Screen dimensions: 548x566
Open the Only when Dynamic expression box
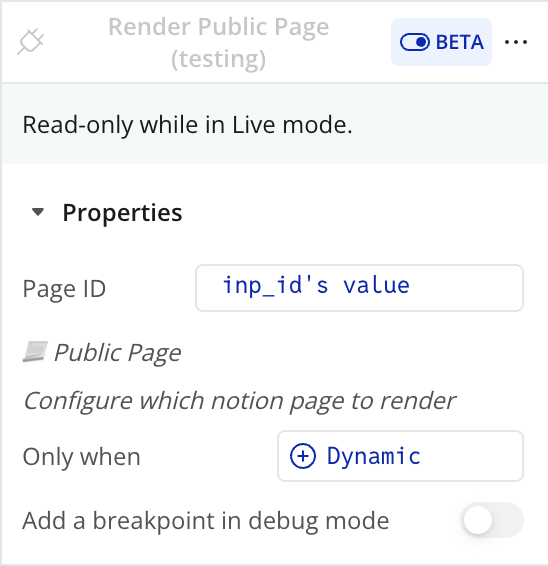(x=400, y=456)
